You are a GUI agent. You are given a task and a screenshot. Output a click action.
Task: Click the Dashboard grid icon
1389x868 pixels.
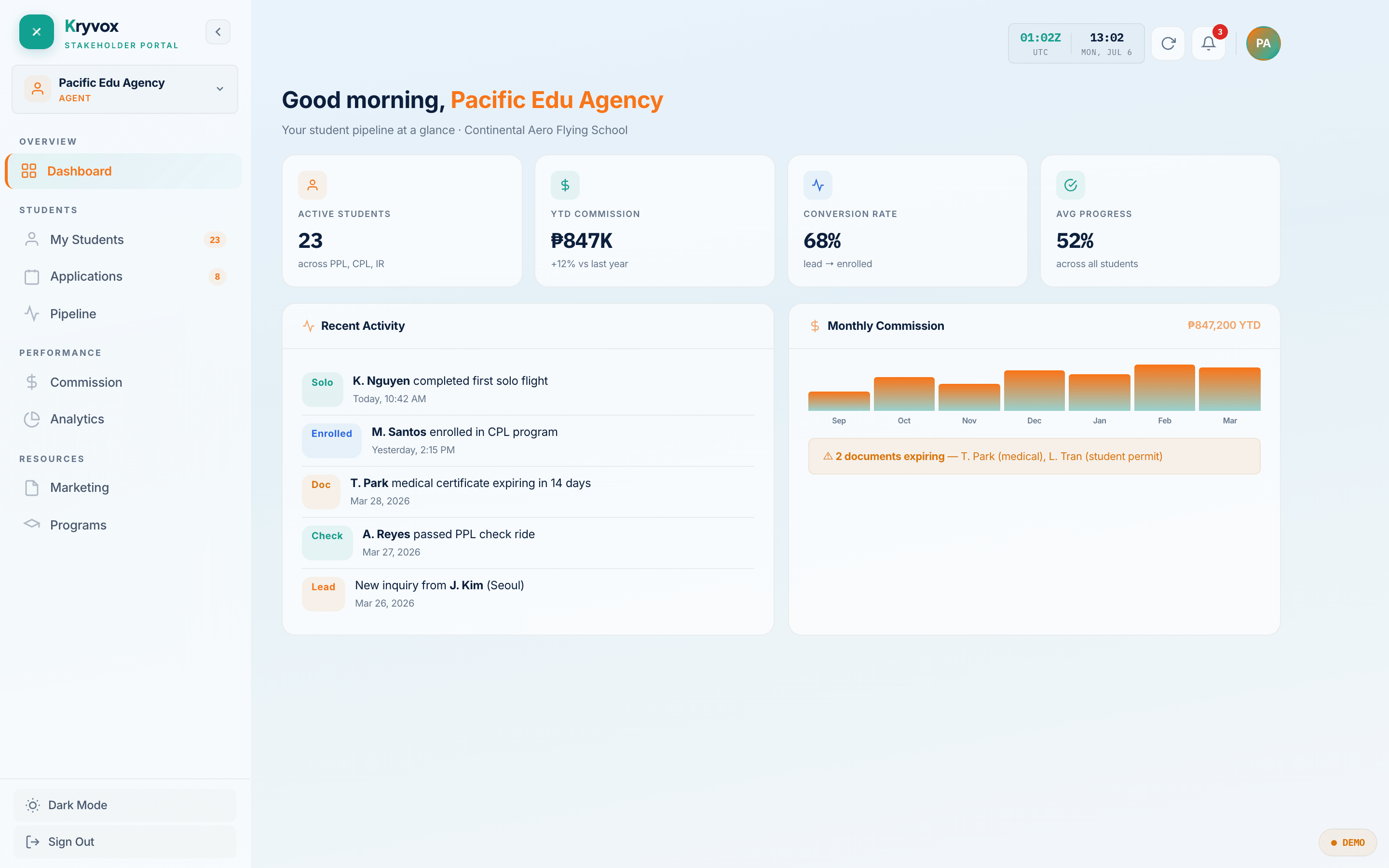point(29,171)
